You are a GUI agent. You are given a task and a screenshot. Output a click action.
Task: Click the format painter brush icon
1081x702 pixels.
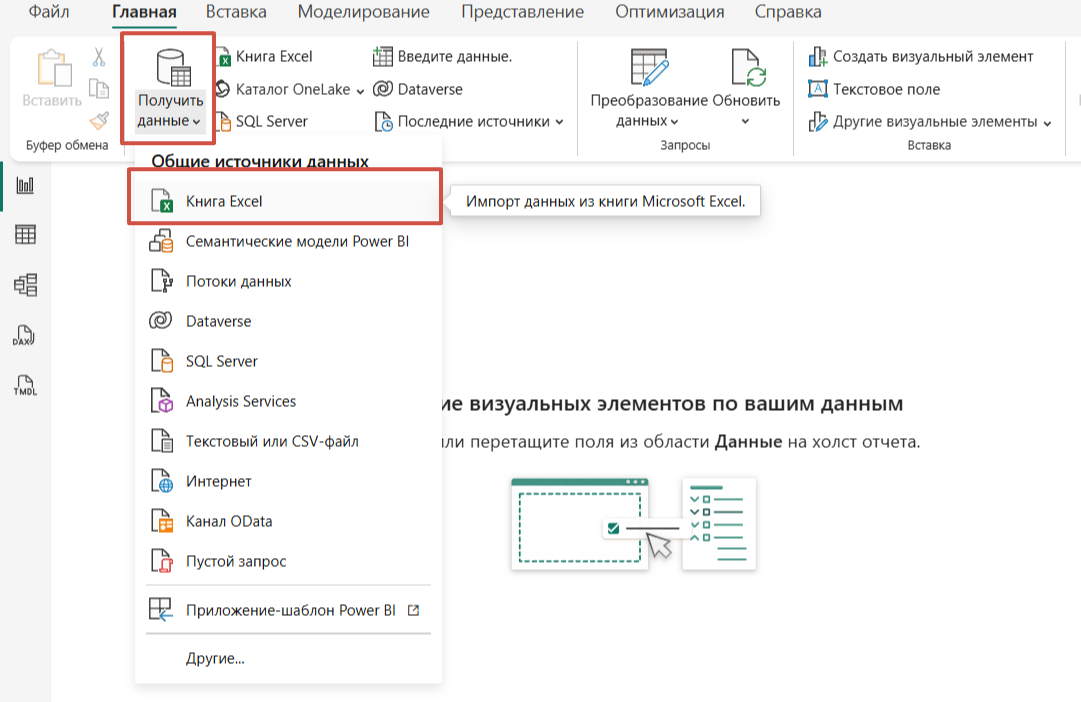pyautogui.click(x=99, y=121)
